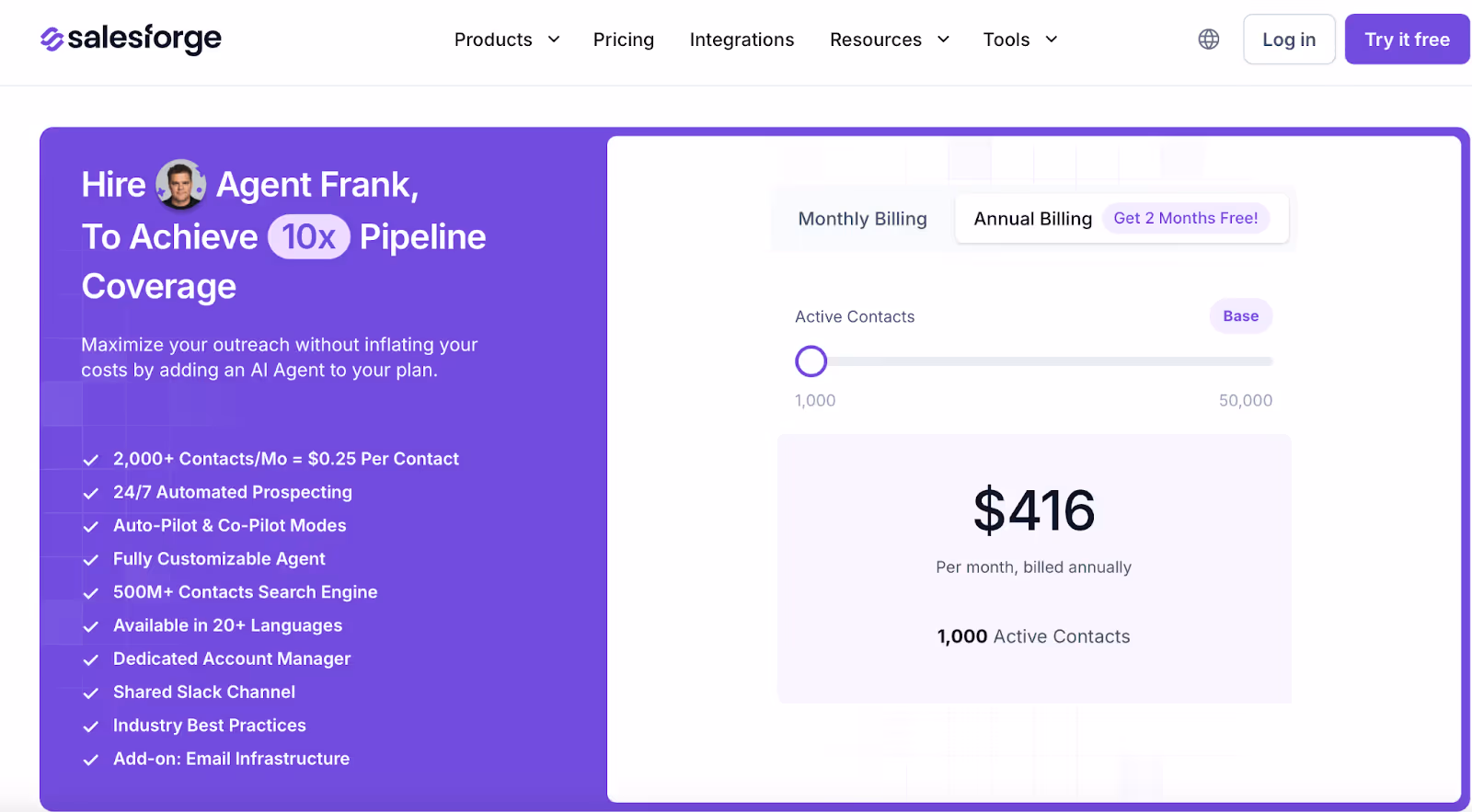The image size is (1472, 812).
Task: Open the Integrations menu item
Action: 742,40
